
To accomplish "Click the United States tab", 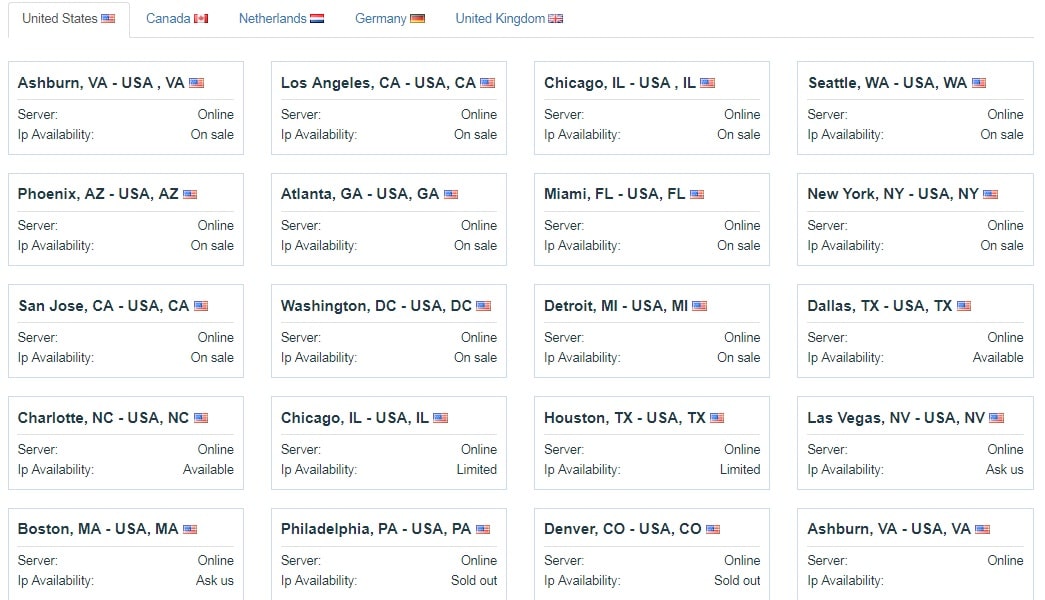I will [x=69, y=19].
